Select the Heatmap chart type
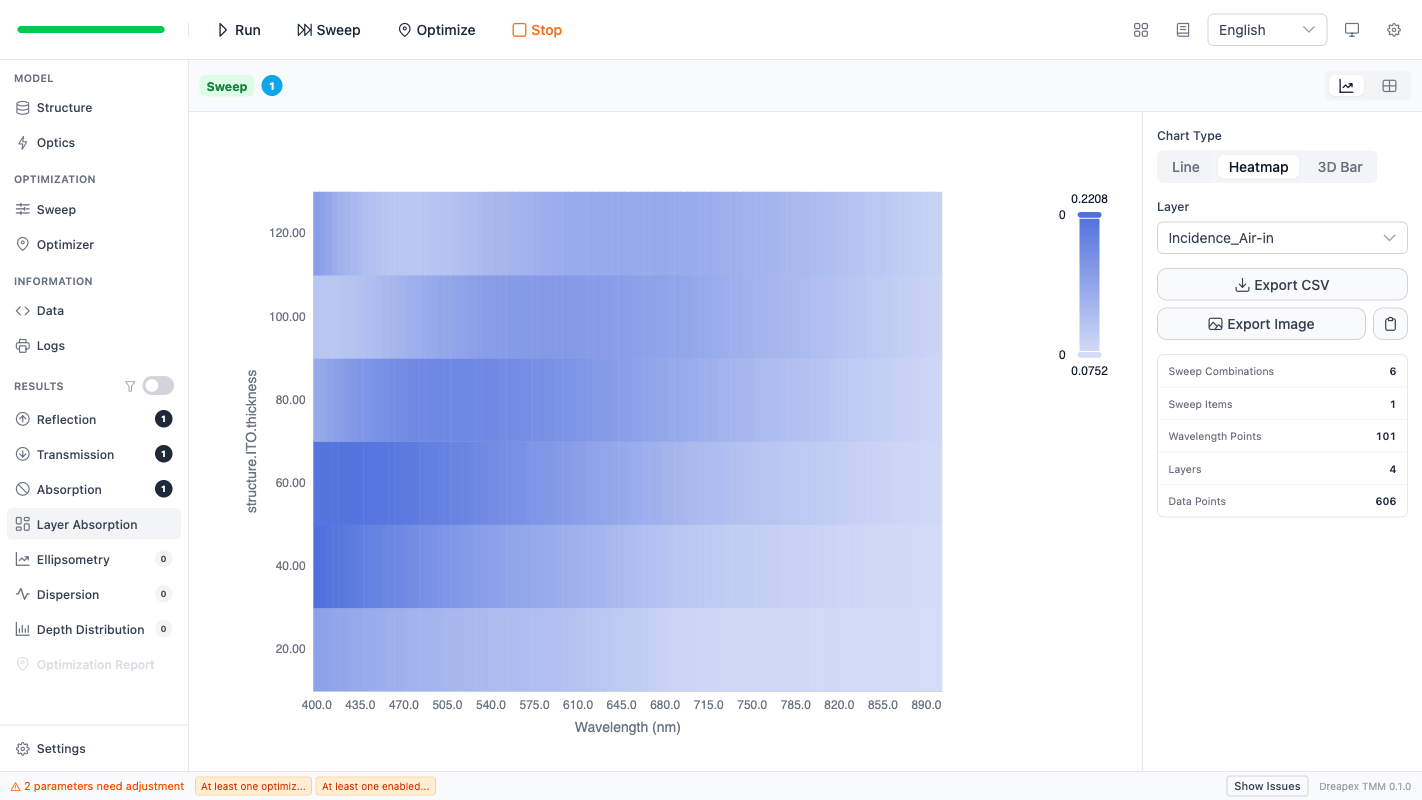 pos(1258,166)
